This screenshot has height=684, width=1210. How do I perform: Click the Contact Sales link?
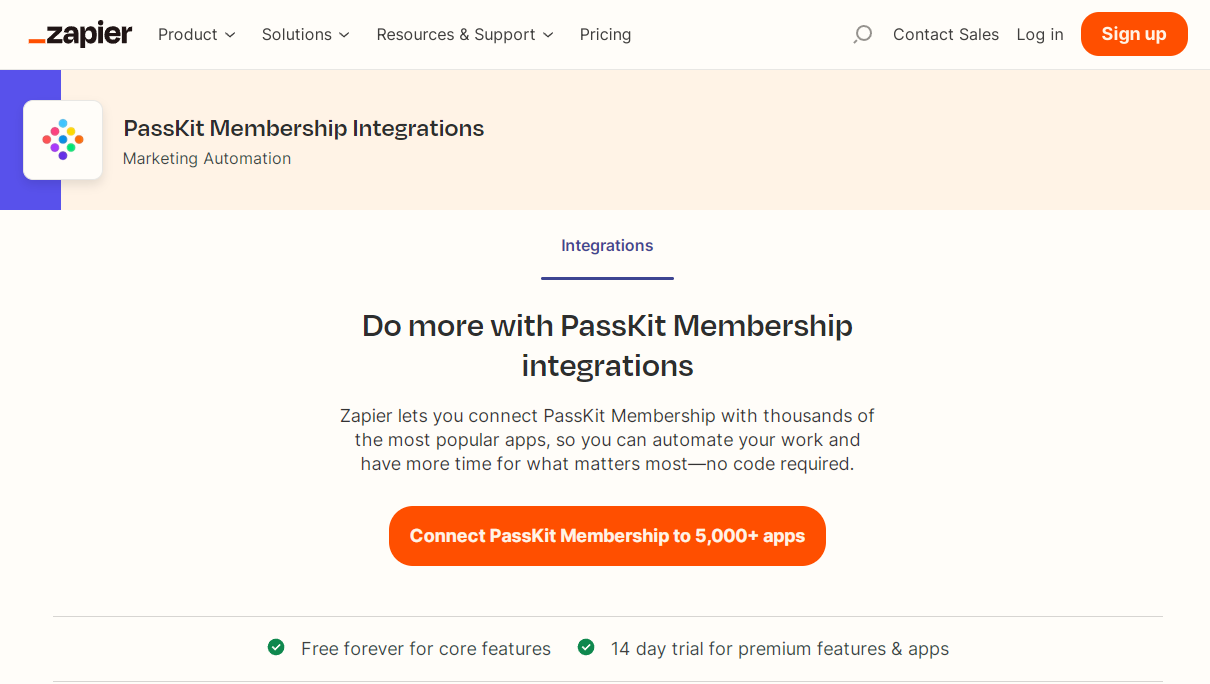click(x=945, y=34)
